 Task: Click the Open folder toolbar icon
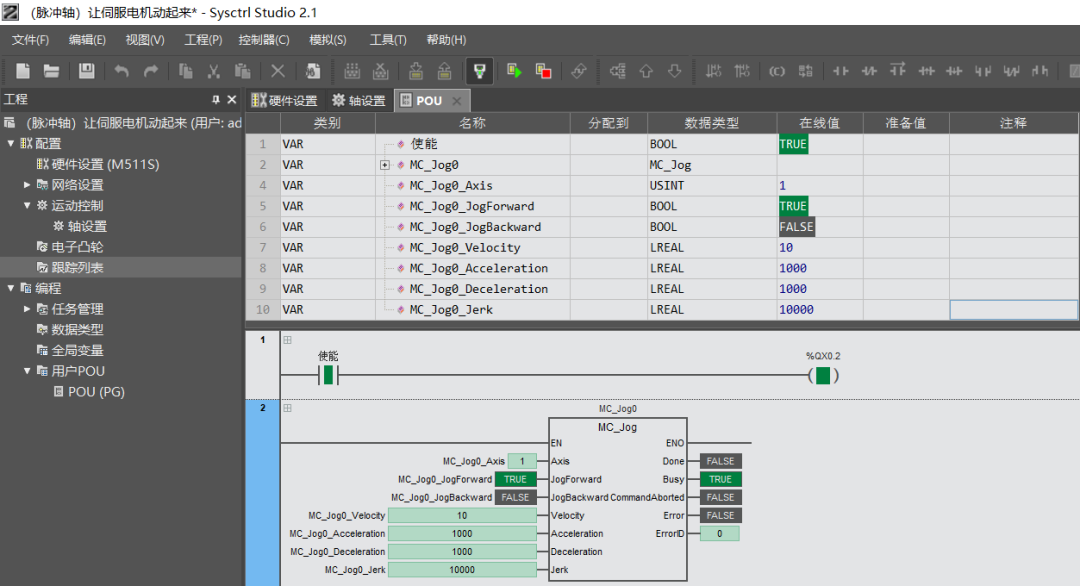(x=52, y=71)
